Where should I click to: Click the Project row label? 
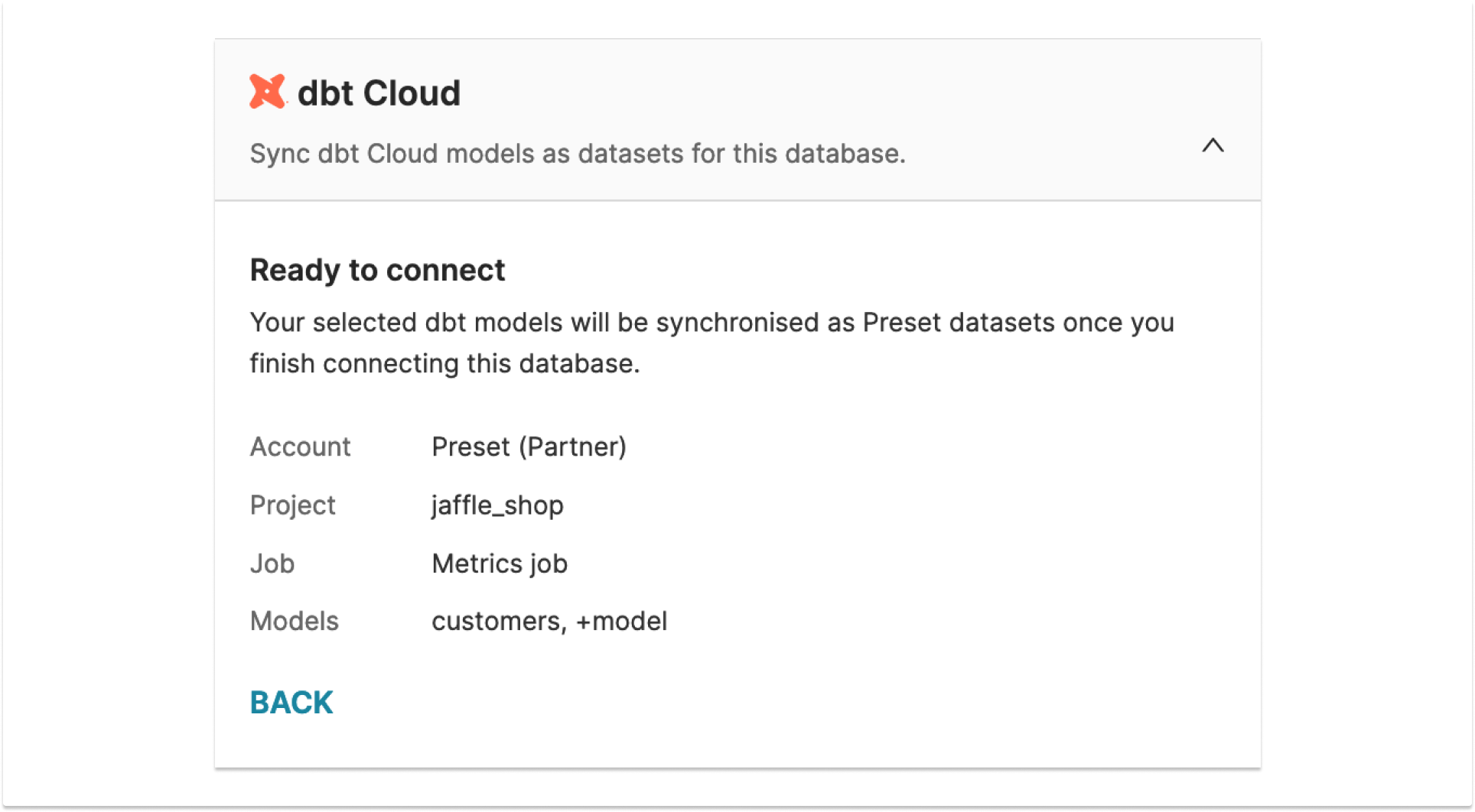click(292, 505)
